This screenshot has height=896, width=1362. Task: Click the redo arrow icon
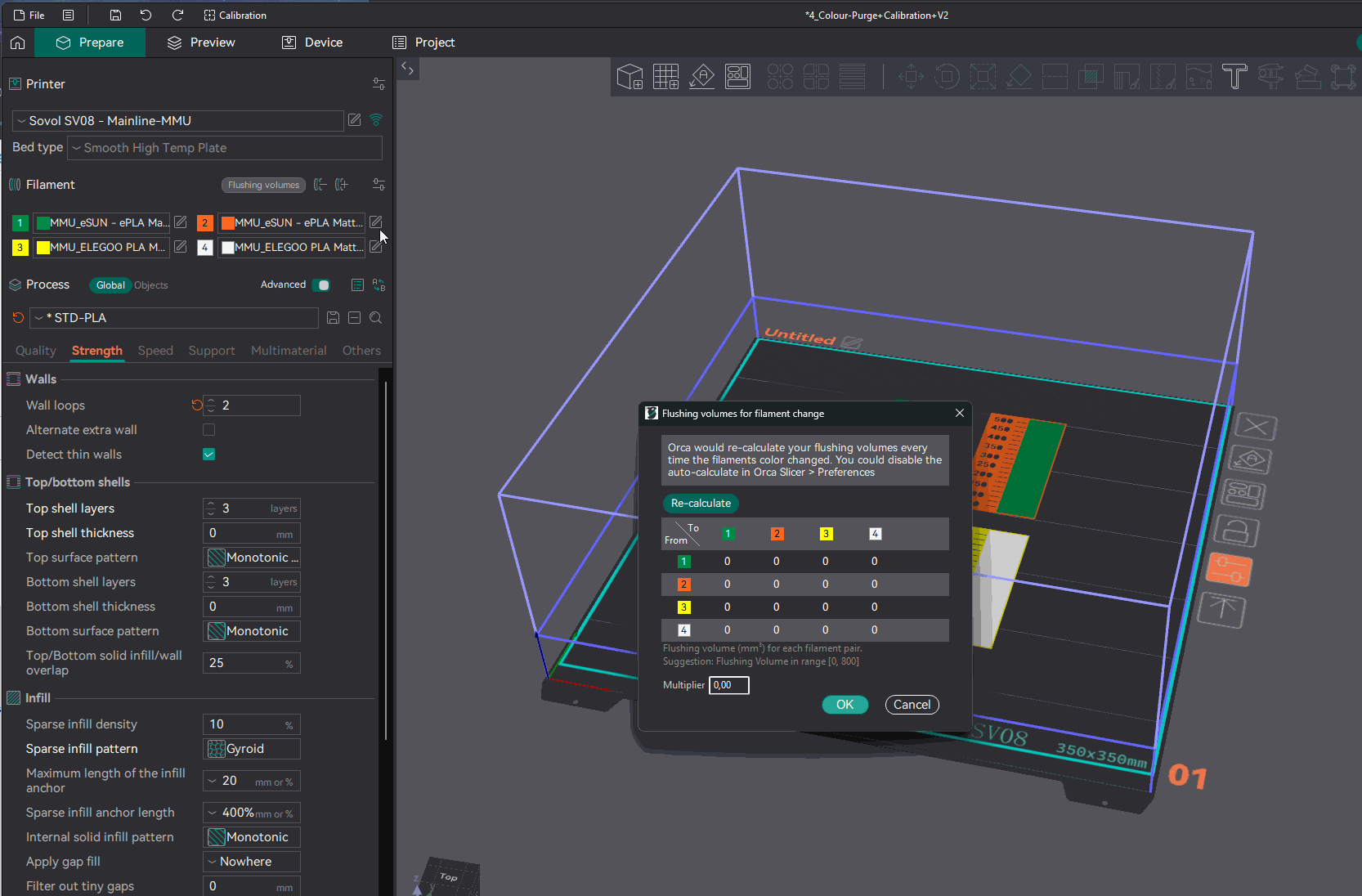[177, 15]
